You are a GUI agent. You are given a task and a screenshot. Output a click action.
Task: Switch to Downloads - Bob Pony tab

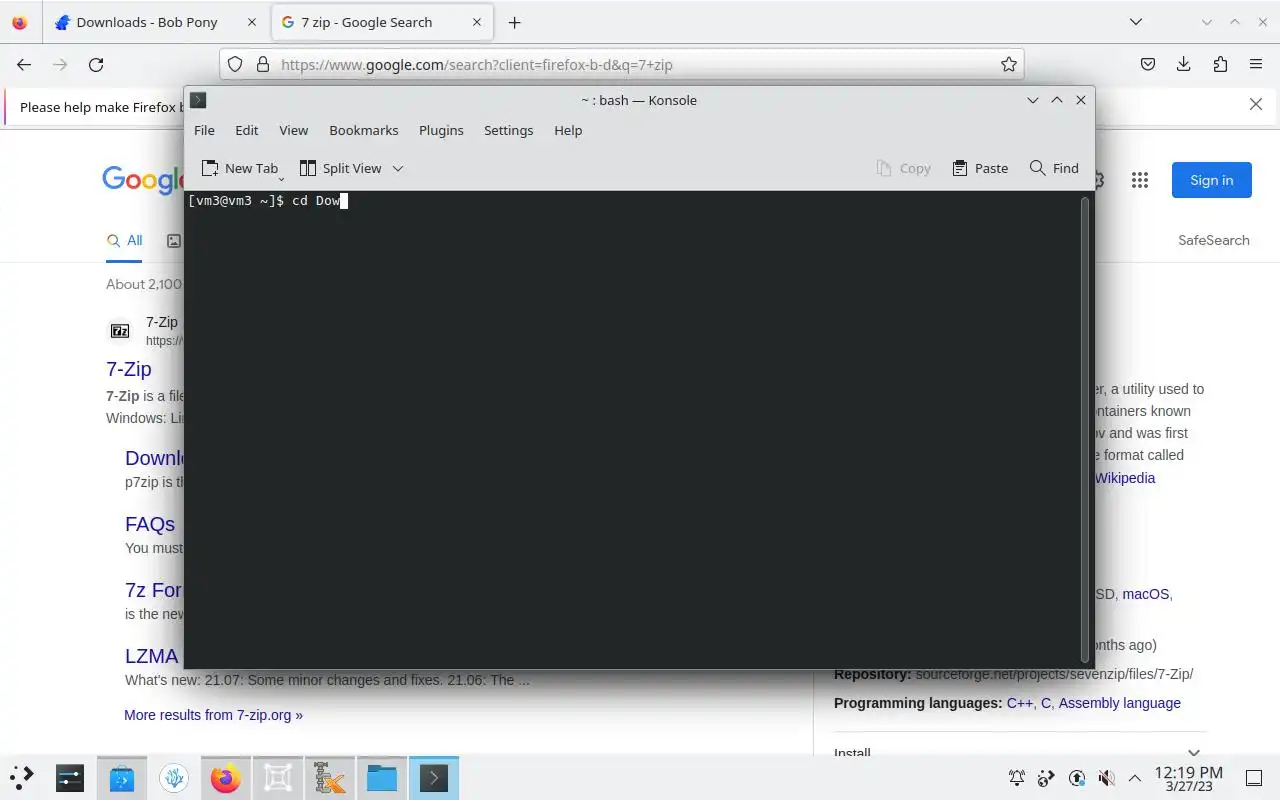pyautogui.click(x=156, y=22)
